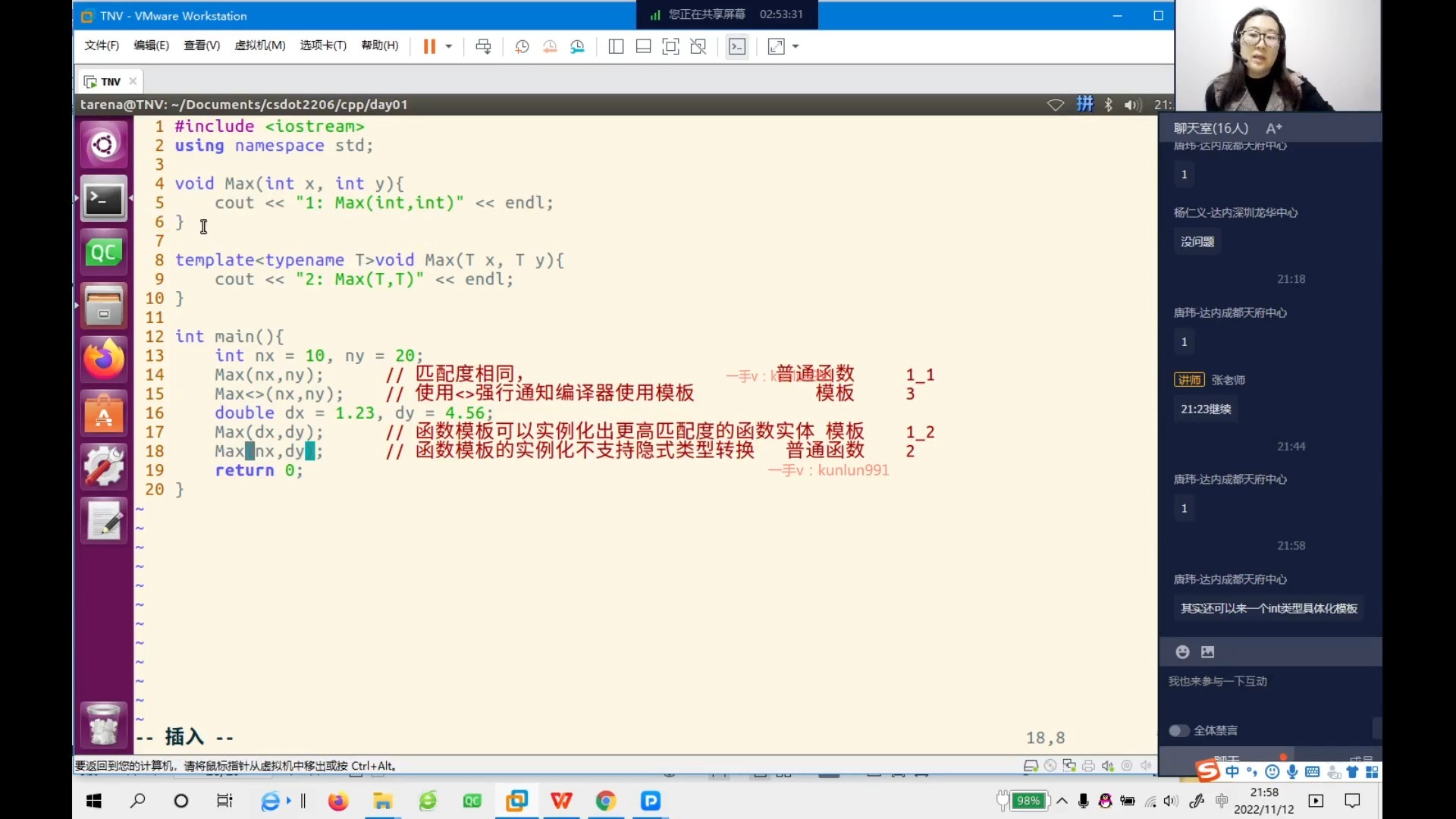Show hidden system tray icons
The image size is (1456, 819).
(1062, 801)
